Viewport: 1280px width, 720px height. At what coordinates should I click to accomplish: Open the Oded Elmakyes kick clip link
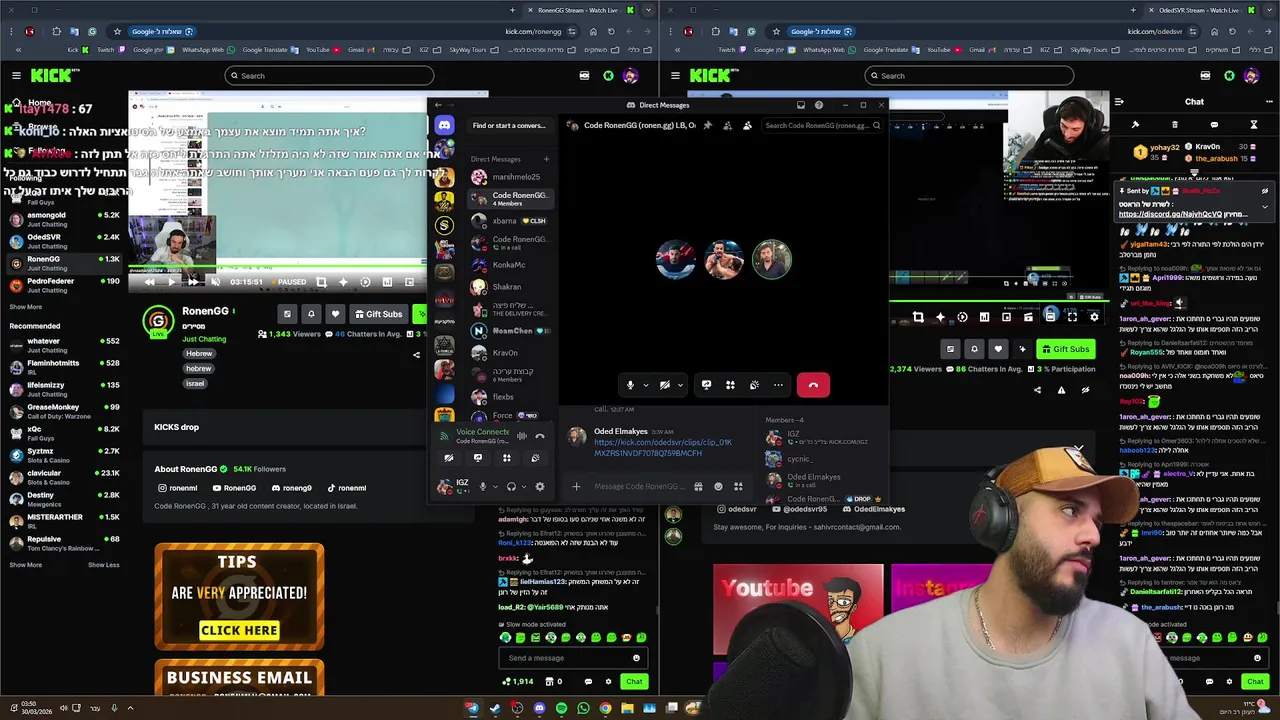pyautogui.click(x=663, y=448)
